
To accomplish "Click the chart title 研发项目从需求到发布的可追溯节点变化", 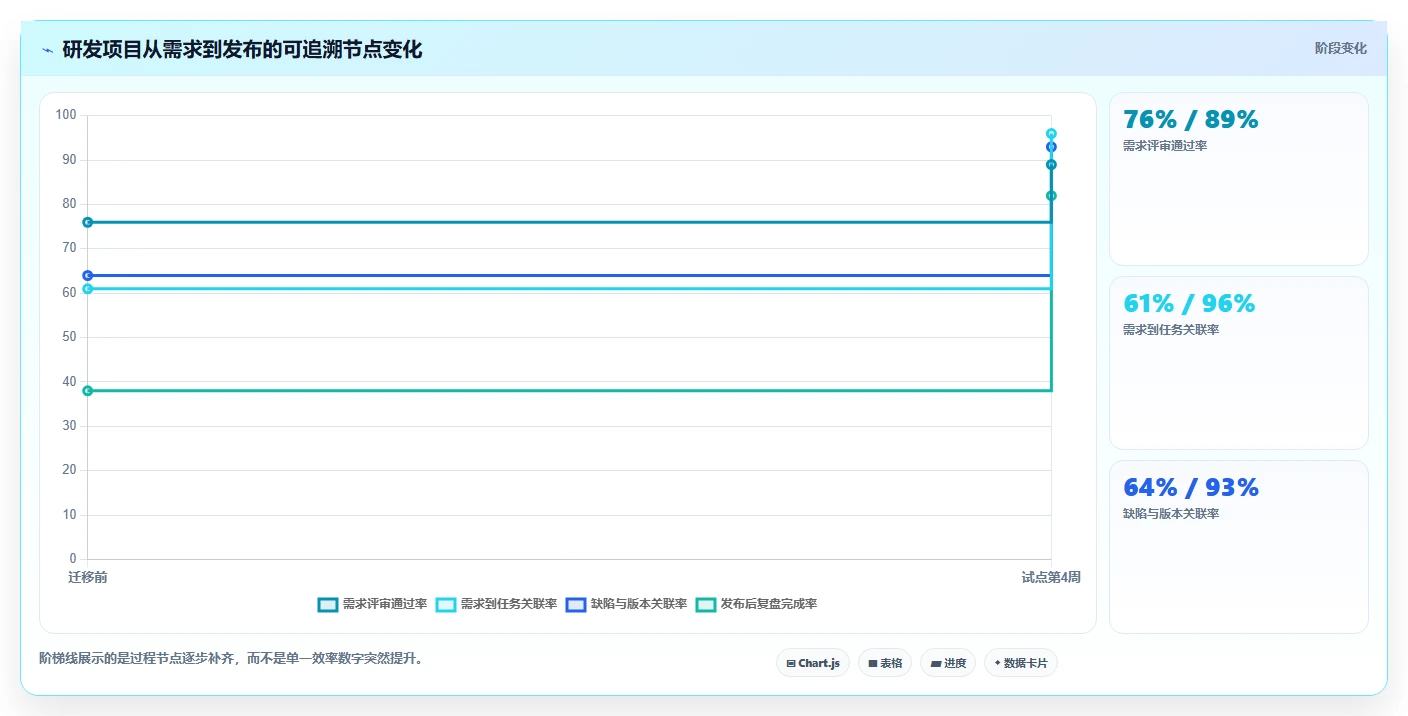I will [x=242, y=50].
